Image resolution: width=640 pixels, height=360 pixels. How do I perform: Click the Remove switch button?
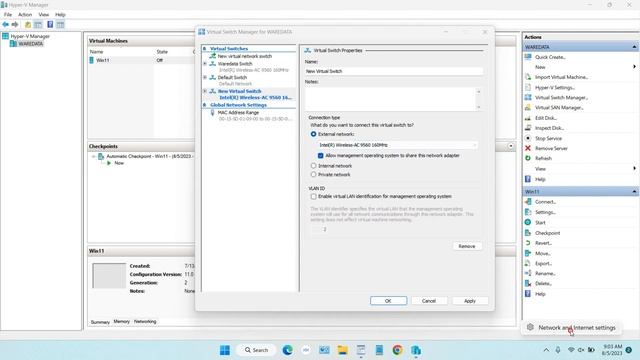coord(467,247)
